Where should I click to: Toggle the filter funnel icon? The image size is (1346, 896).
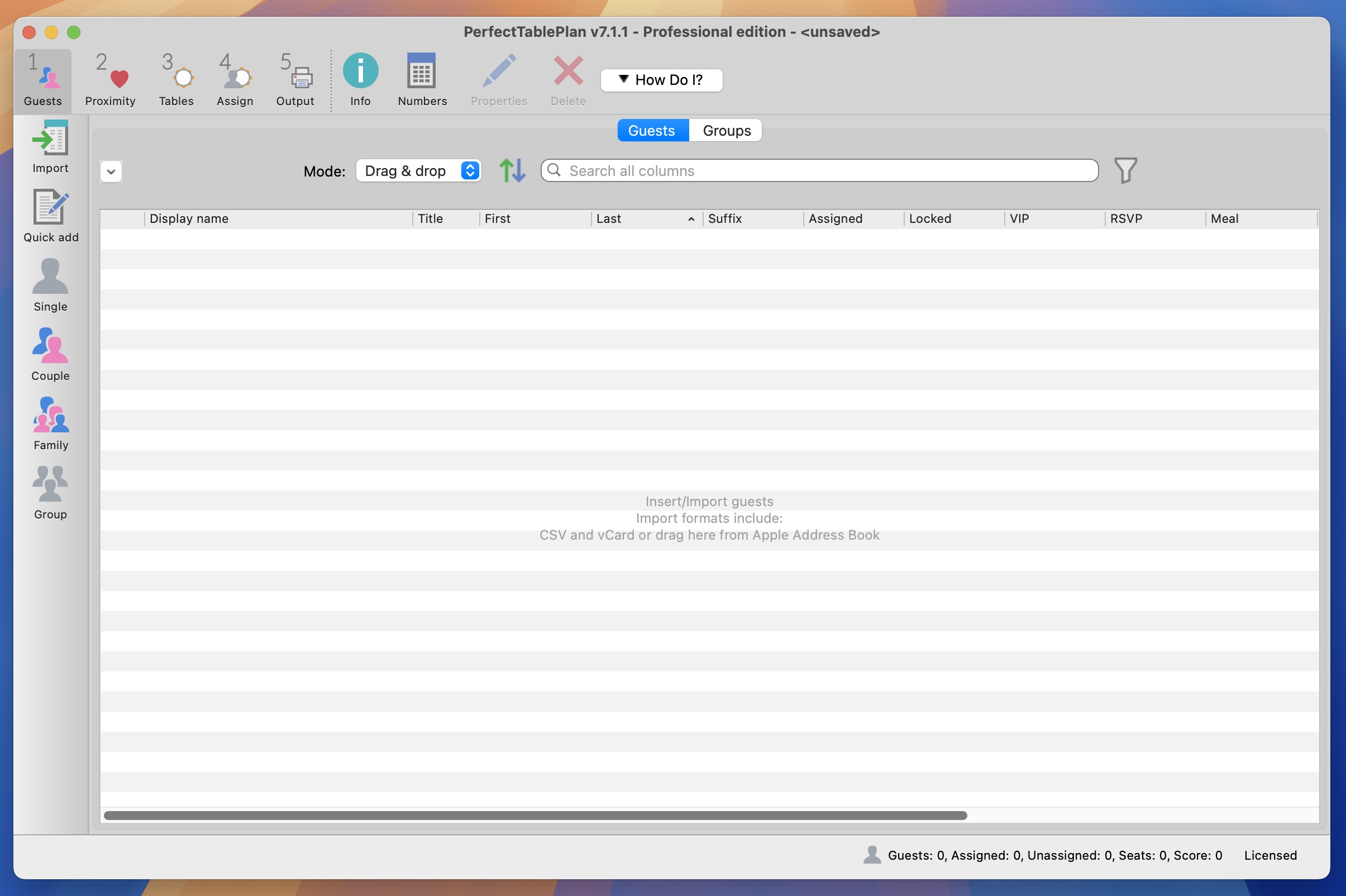pos(1125,170)
